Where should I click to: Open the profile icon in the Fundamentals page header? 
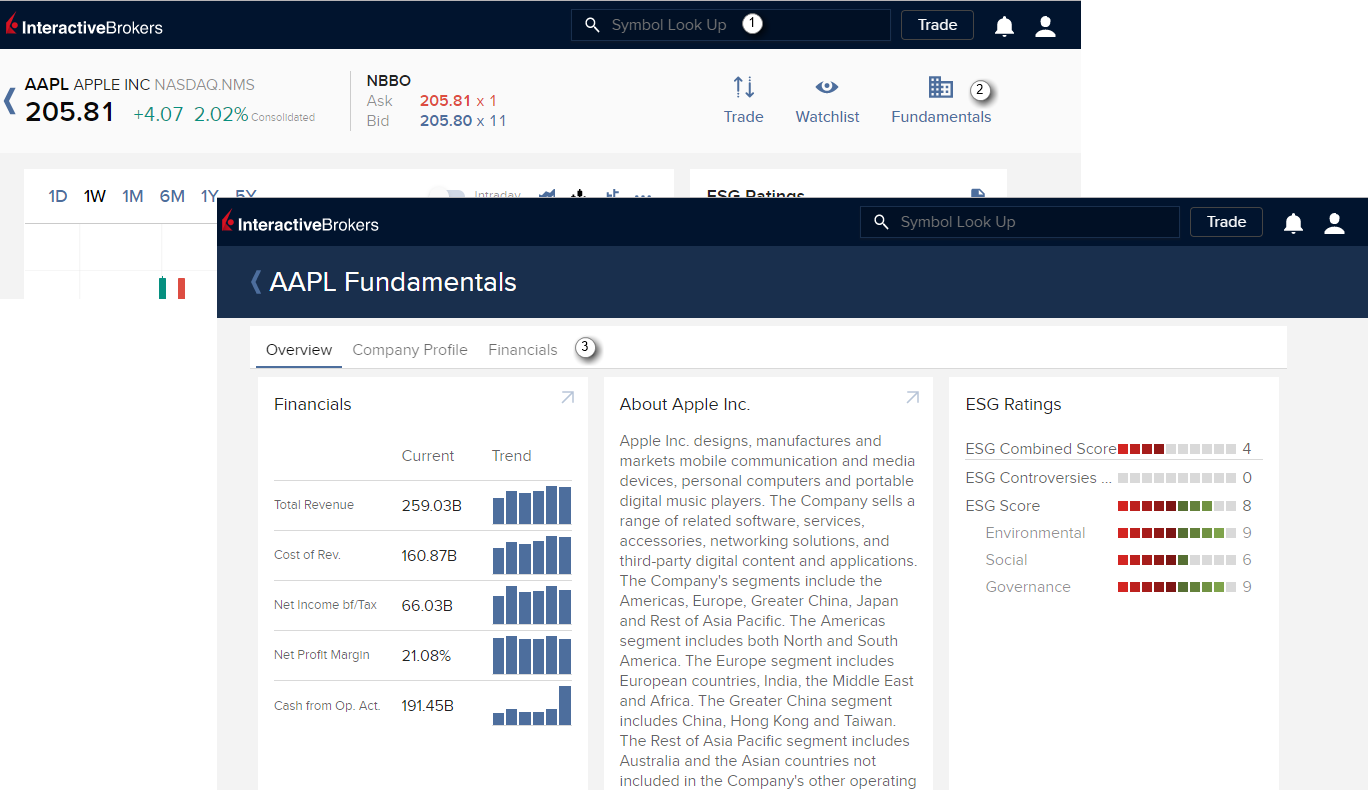pos(1334,223)
